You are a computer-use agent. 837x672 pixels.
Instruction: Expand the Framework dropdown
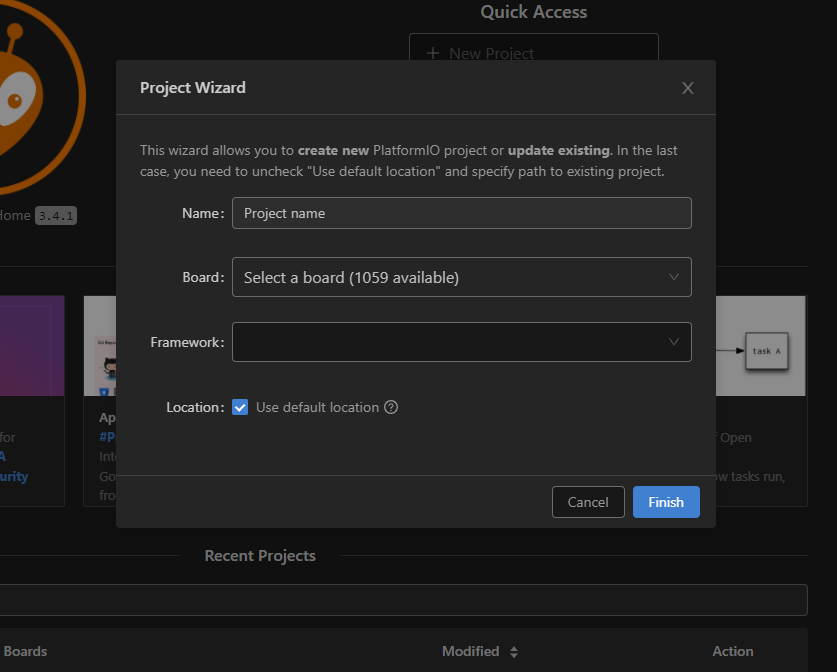click(450, 342)
